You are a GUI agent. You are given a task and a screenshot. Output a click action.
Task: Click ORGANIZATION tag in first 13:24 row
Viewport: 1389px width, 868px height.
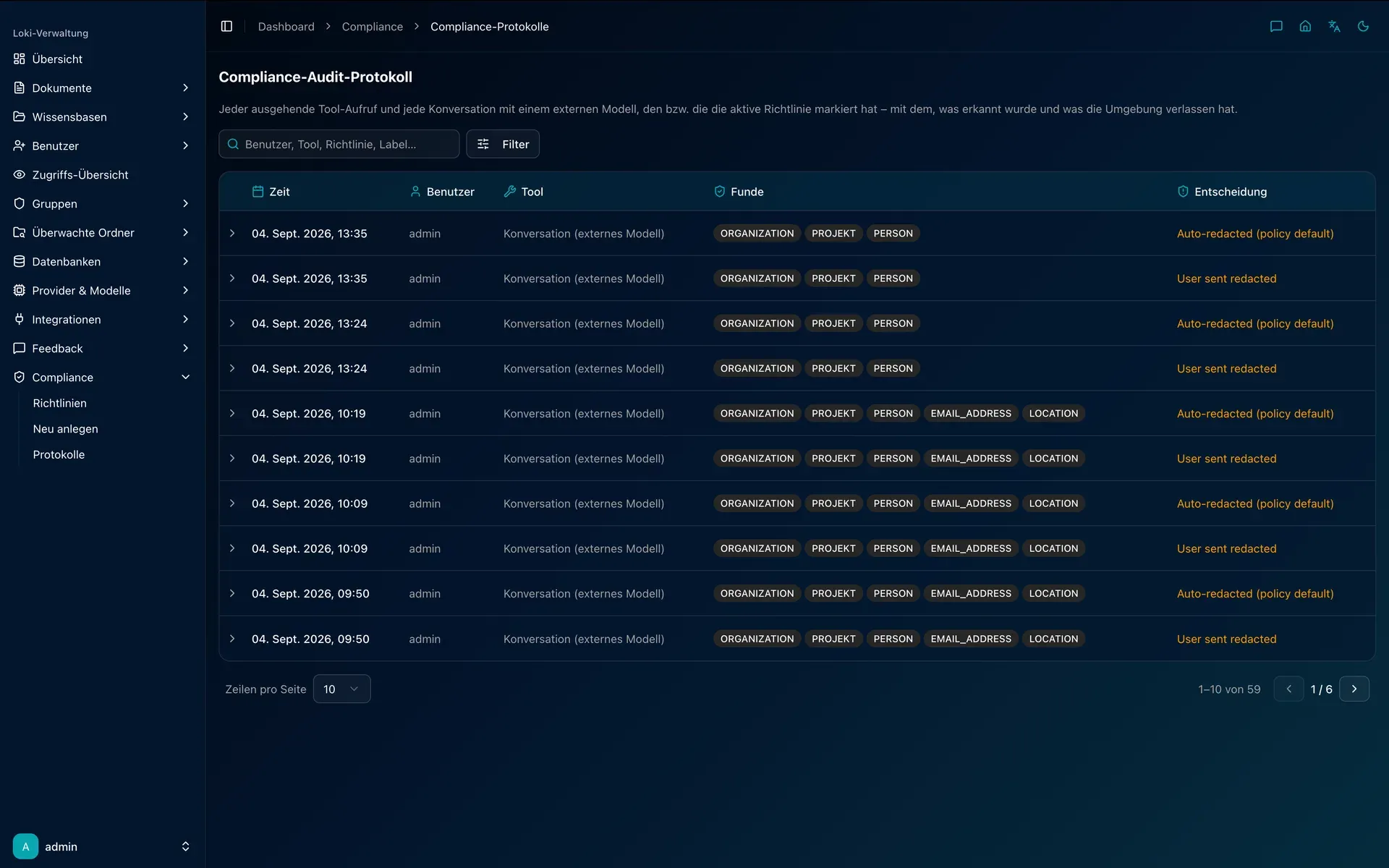pos(757,323)
